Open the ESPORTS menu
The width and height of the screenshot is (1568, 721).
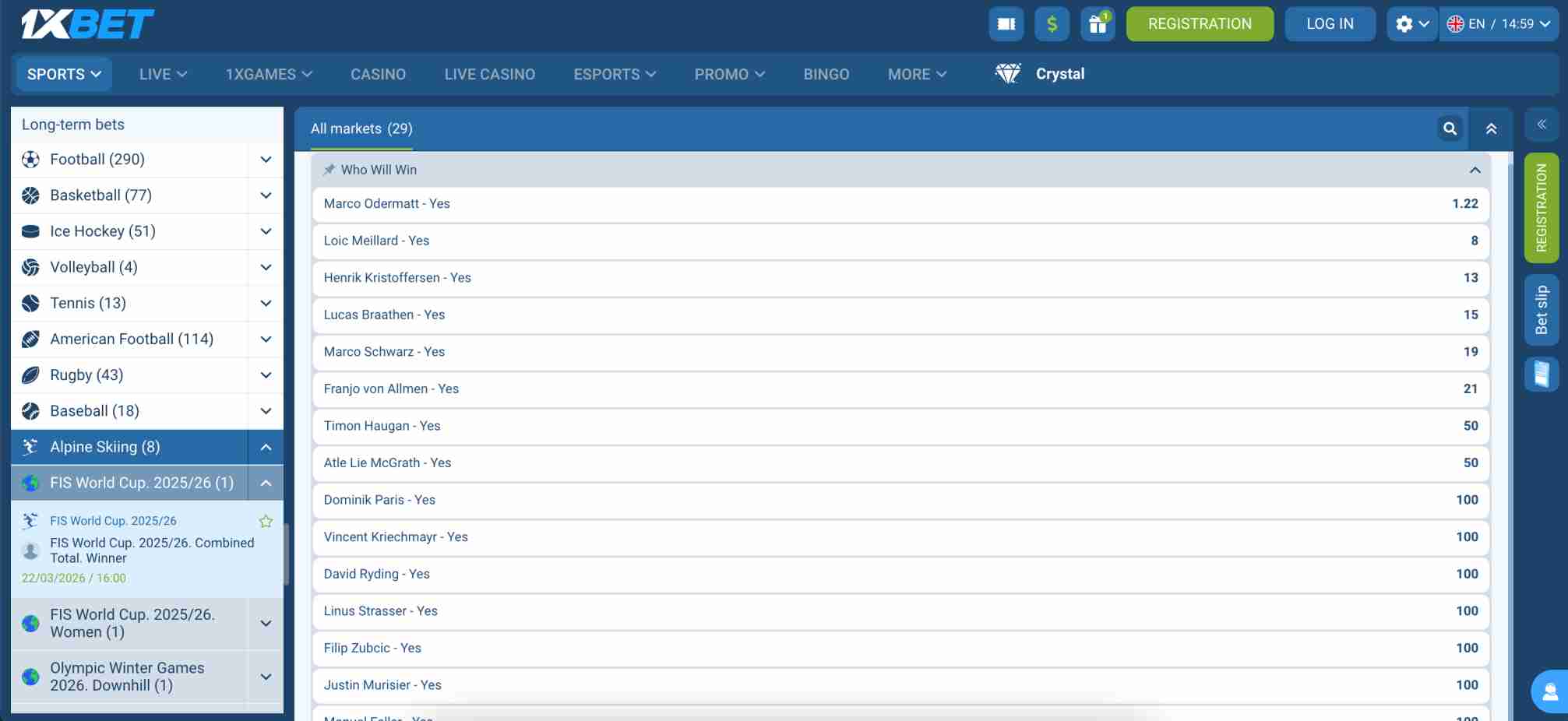615,74
